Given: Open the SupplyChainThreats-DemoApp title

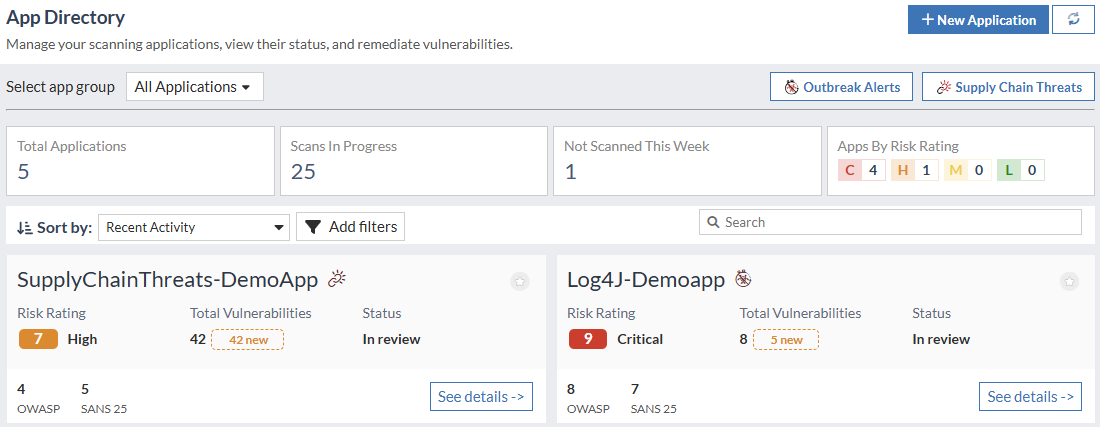Looking at the screenshot, I should click(x=168, y=280).
